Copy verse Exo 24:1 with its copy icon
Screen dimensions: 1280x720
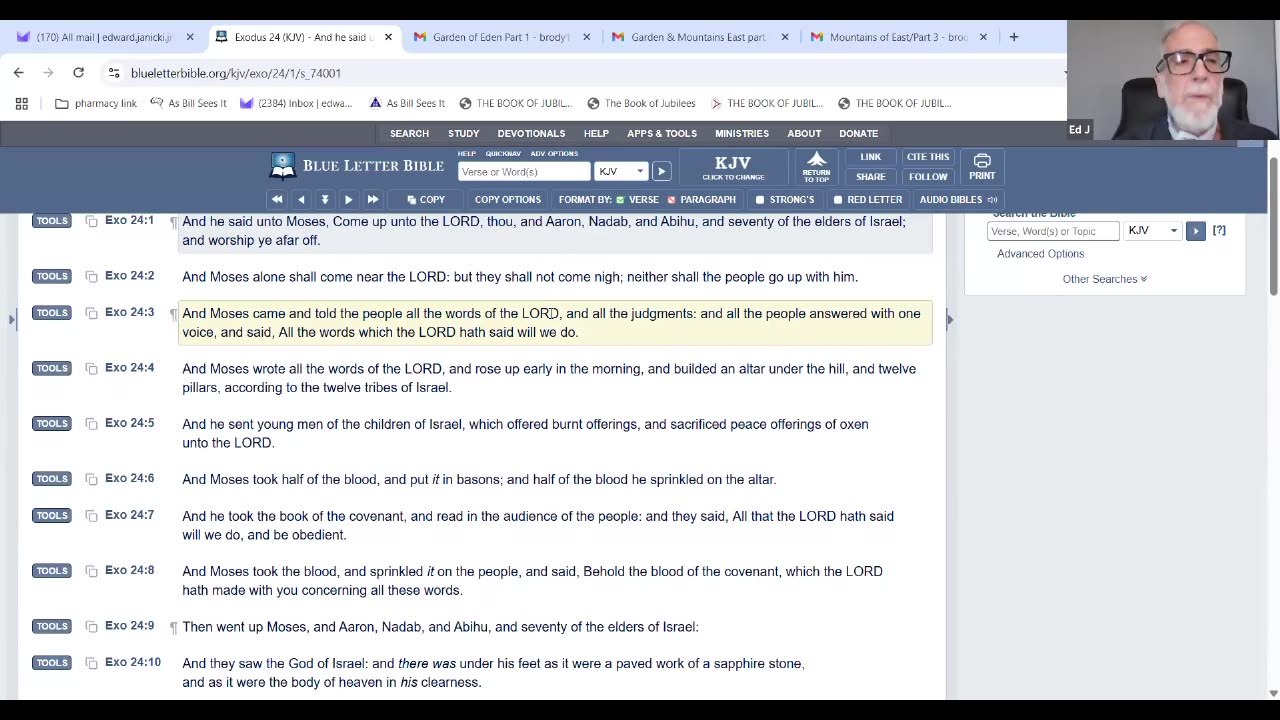(91, 221)
